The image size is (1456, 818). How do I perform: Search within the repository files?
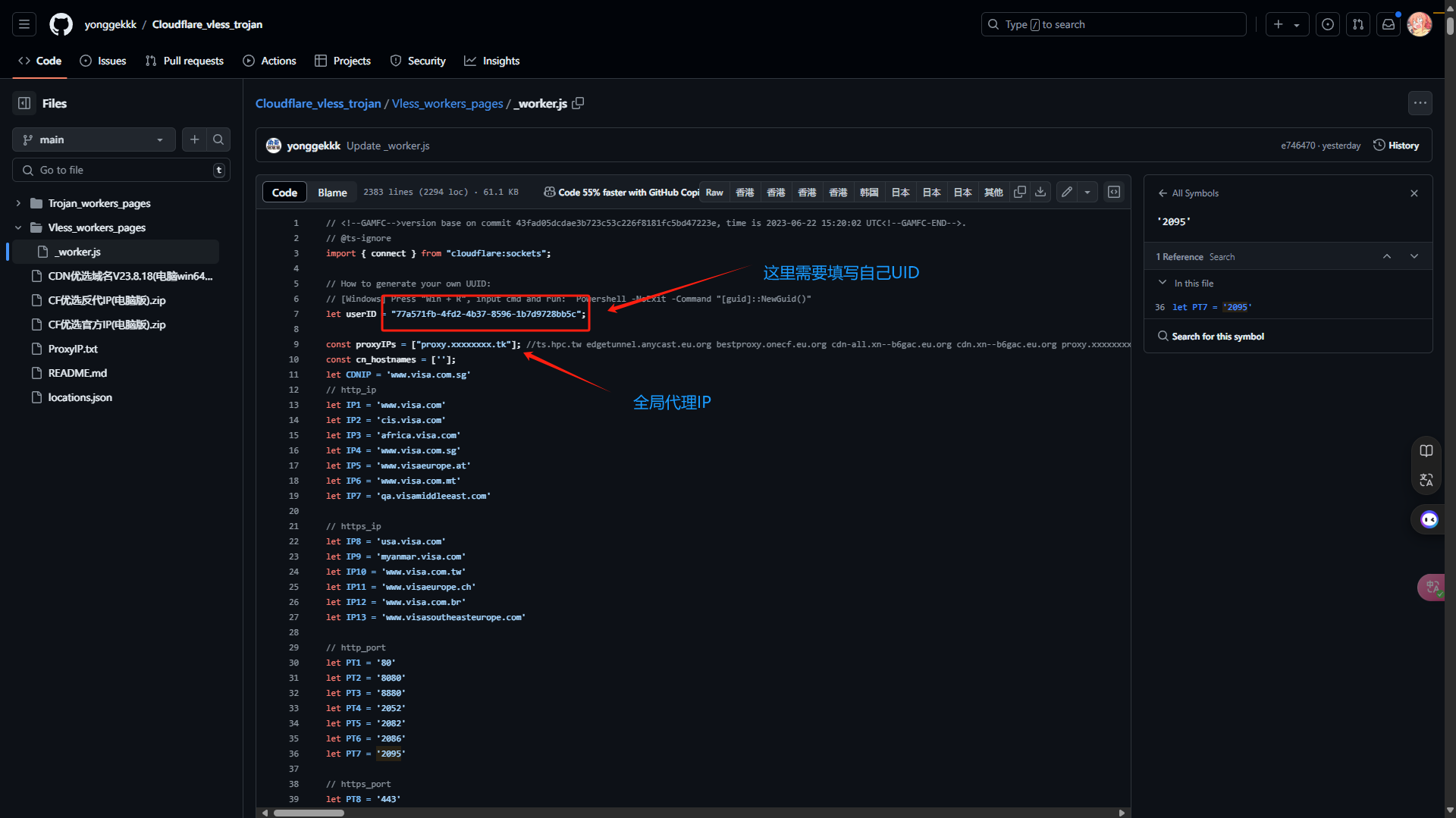coord(218,139)
